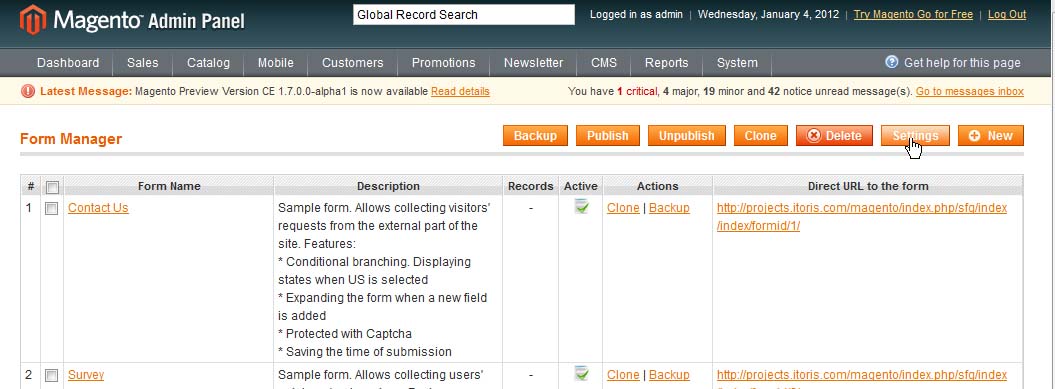Click the Contact Us description text
Screen dimensions: 1055x389
pos(385,279)
